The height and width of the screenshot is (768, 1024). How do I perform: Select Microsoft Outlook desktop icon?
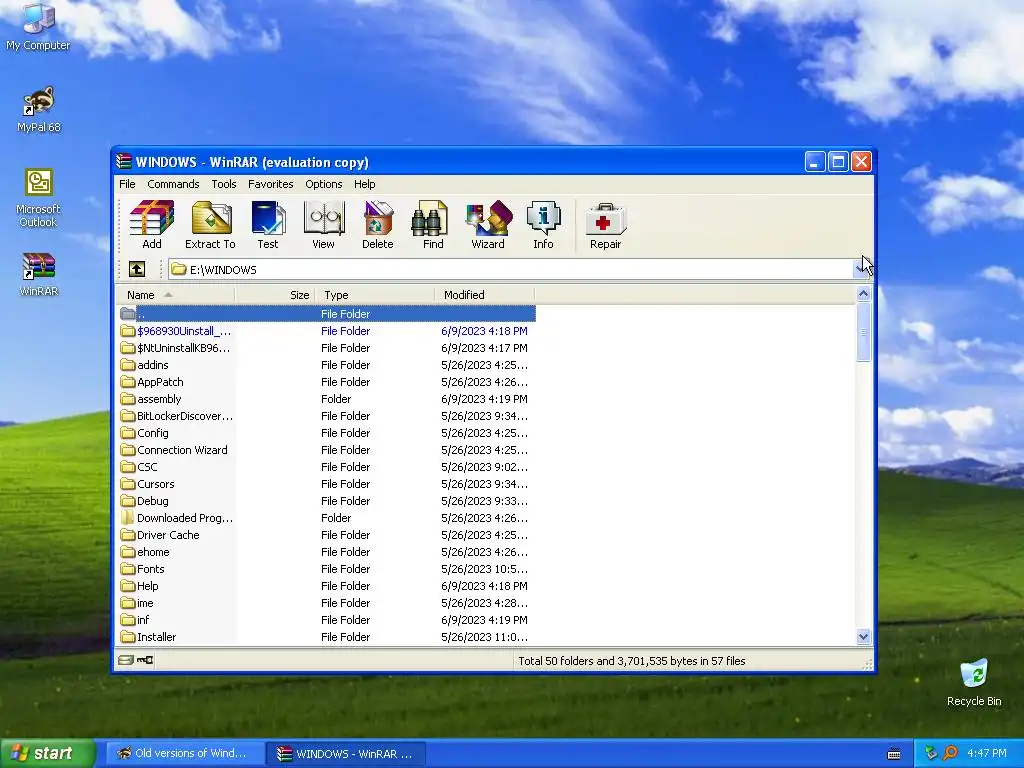pos(38,199)
